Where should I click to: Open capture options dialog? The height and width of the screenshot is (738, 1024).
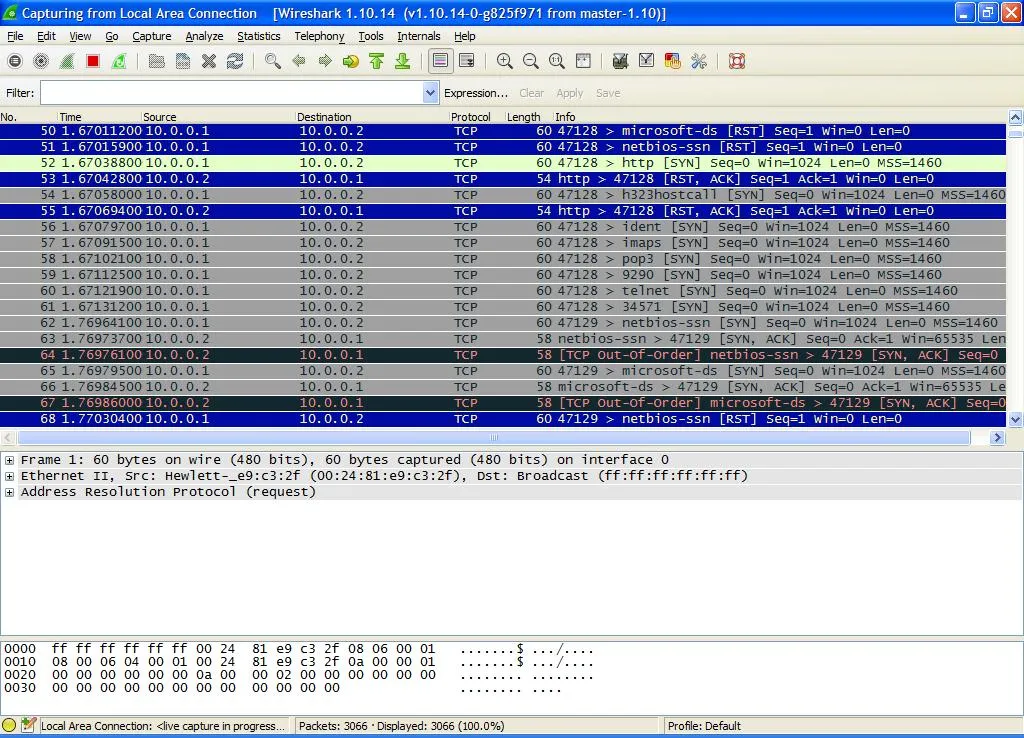[41, 61]
